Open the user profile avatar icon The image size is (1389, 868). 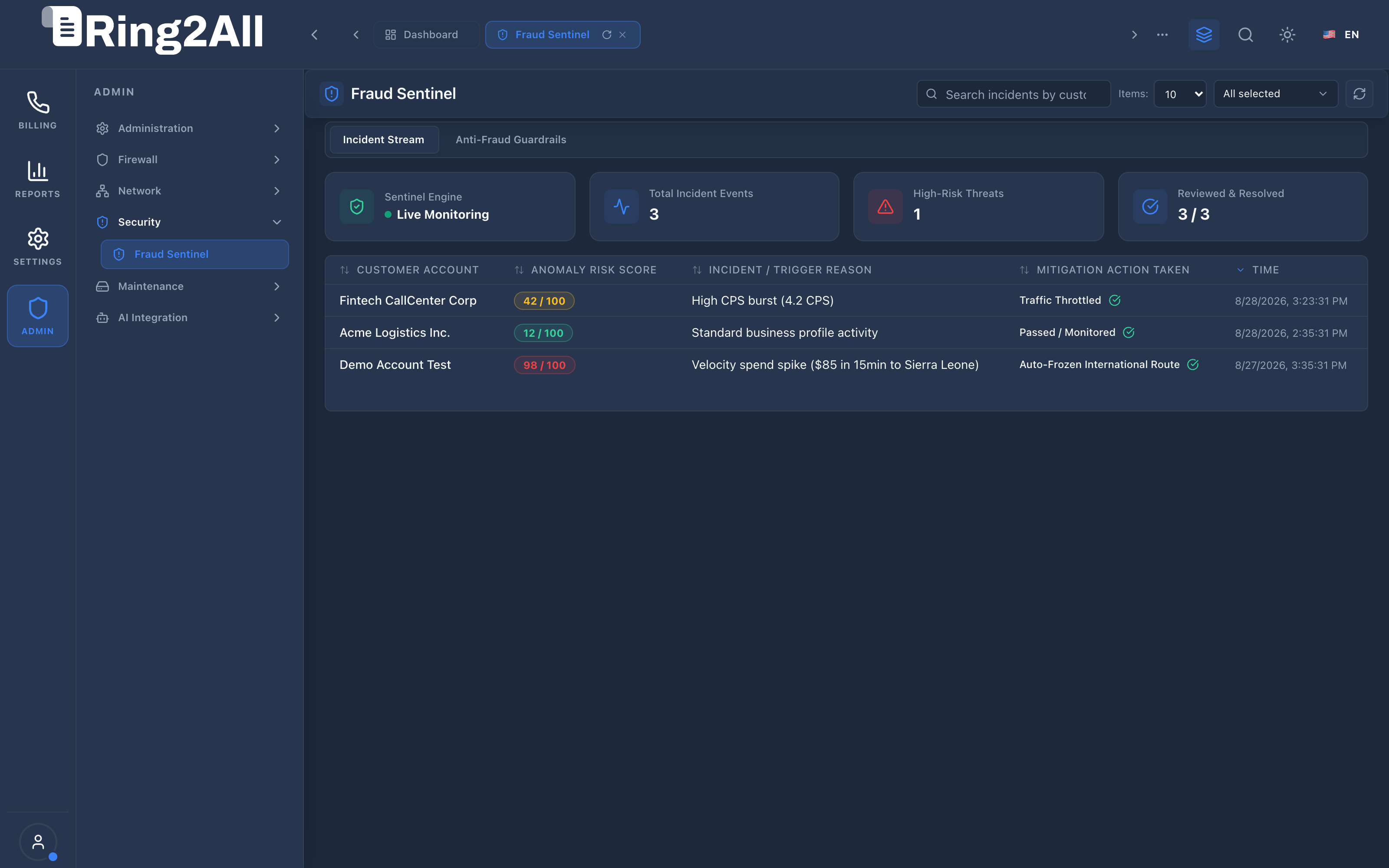[x=38, y=842]
